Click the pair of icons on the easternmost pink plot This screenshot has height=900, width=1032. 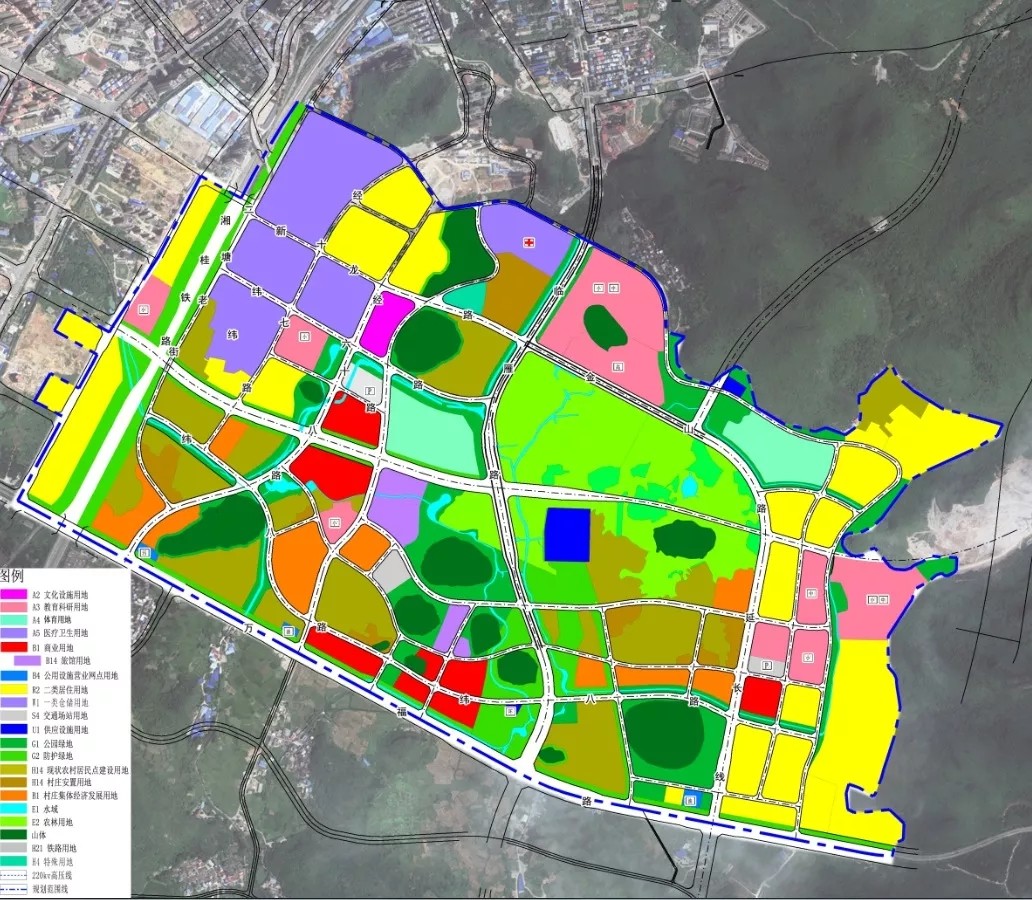(x=878, y=600)
